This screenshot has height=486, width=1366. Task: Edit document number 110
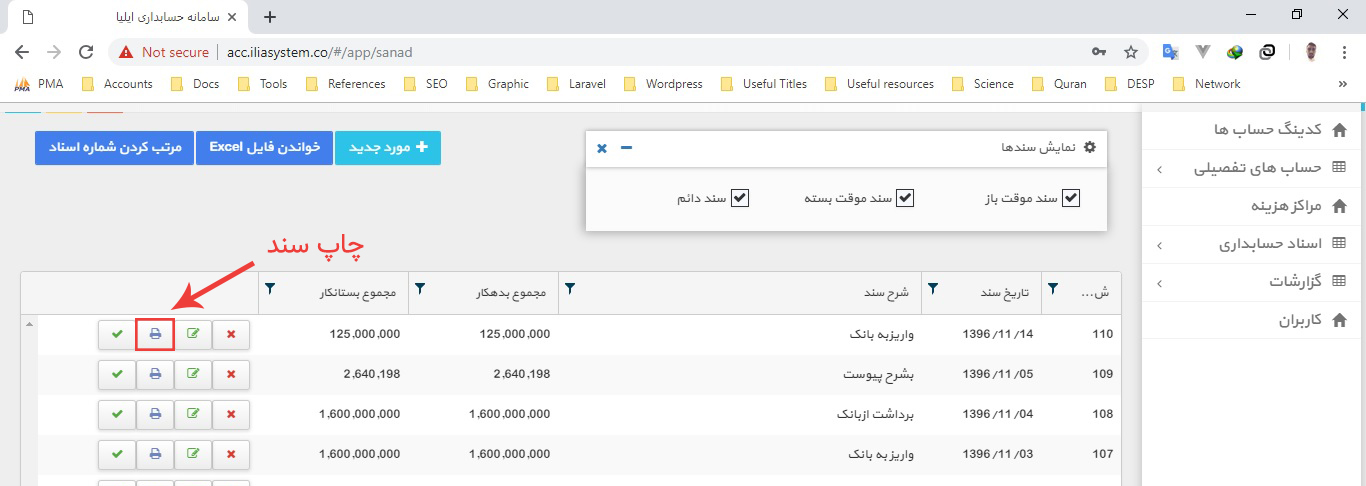coord(193,334)
